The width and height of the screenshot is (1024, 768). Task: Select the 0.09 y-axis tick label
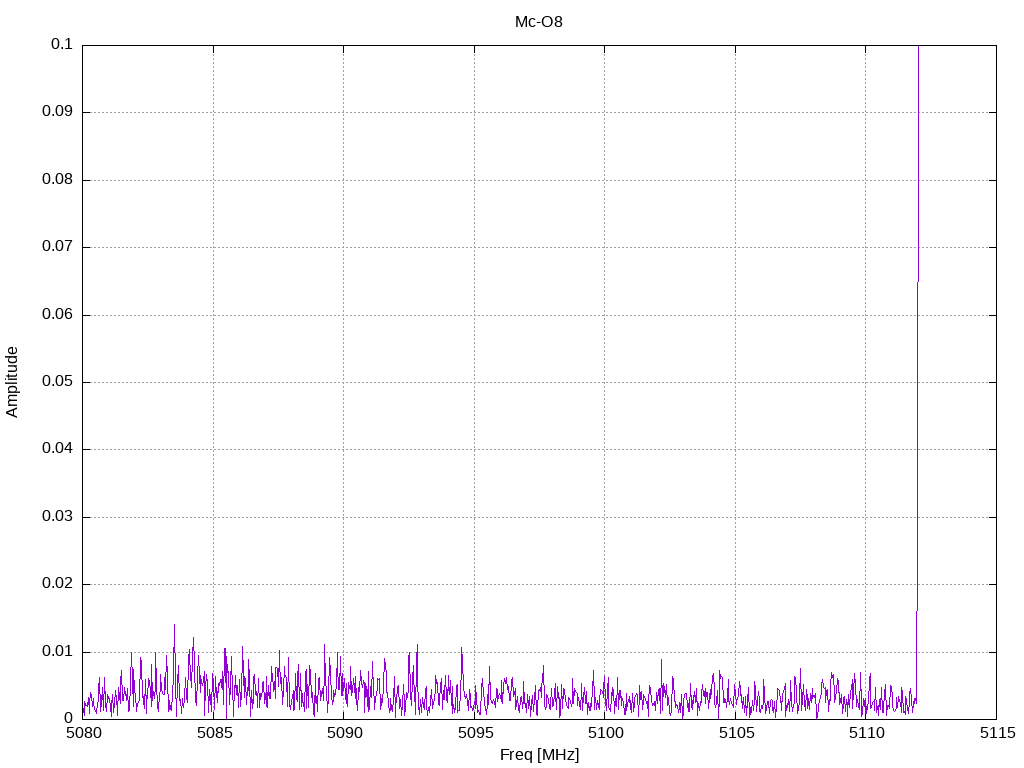(x=57, y=112)
